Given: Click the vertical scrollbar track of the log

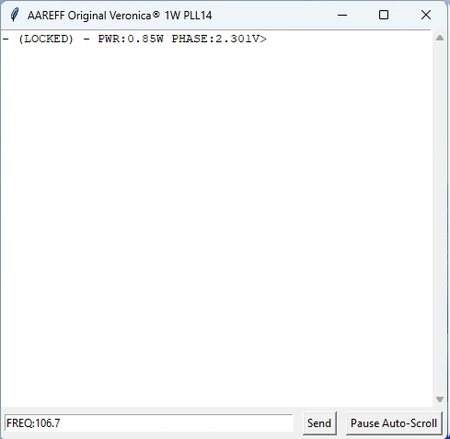Looking at the screenshot, I should coord(440,218).
